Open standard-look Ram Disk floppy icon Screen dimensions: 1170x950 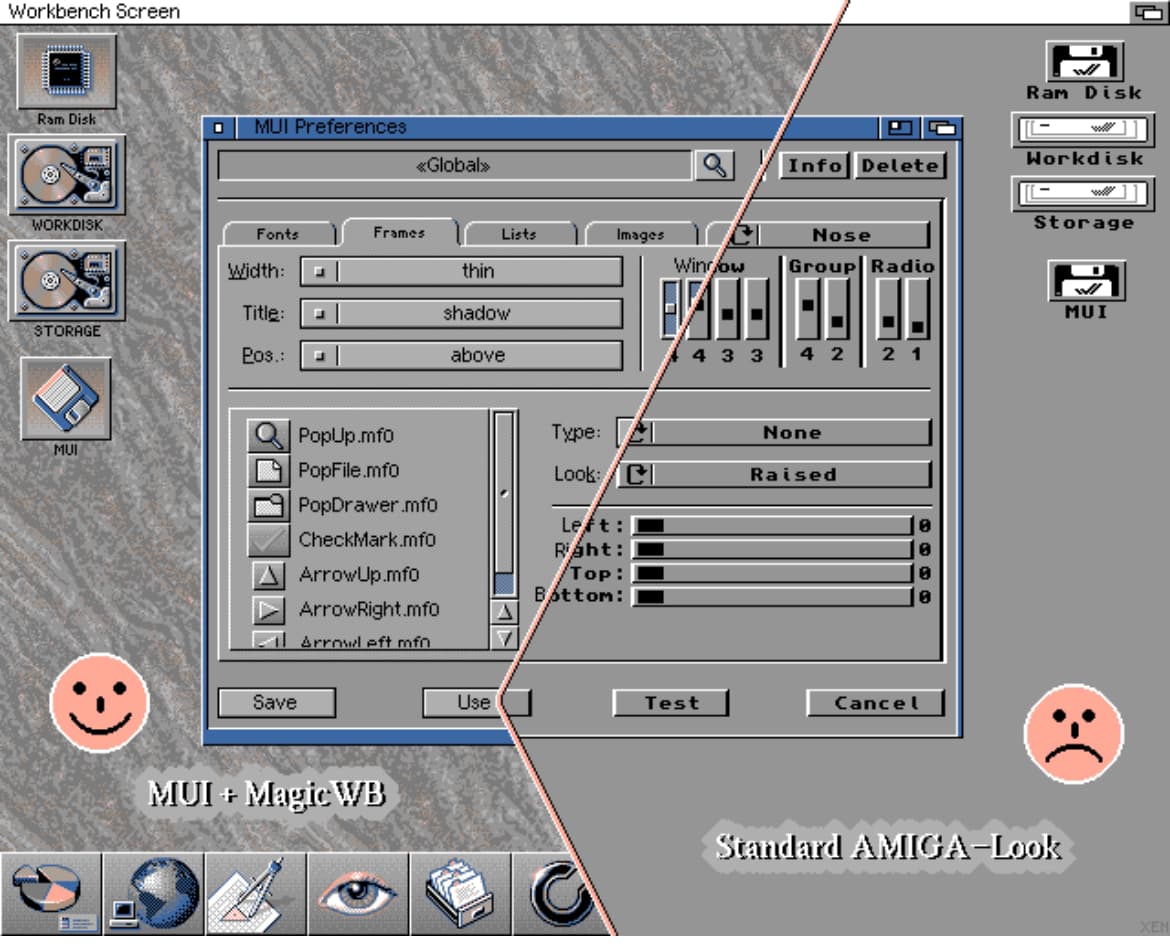click(x=1085, y=61)
